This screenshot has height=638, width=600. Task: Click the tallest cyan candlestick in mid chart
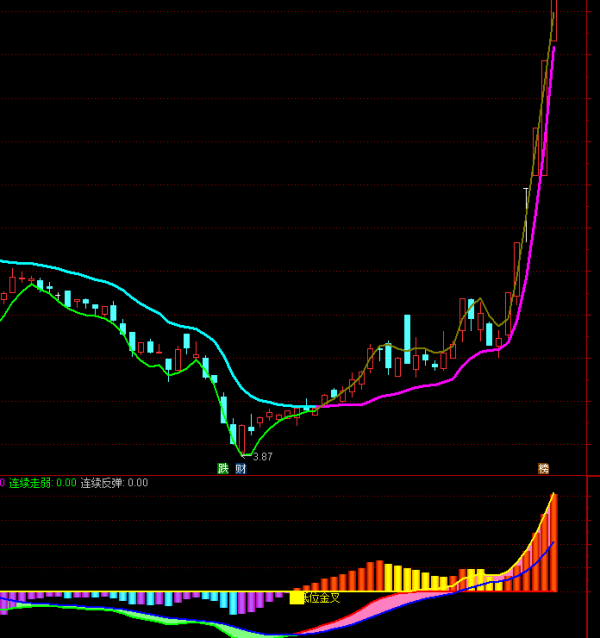[x=407, y=339]
